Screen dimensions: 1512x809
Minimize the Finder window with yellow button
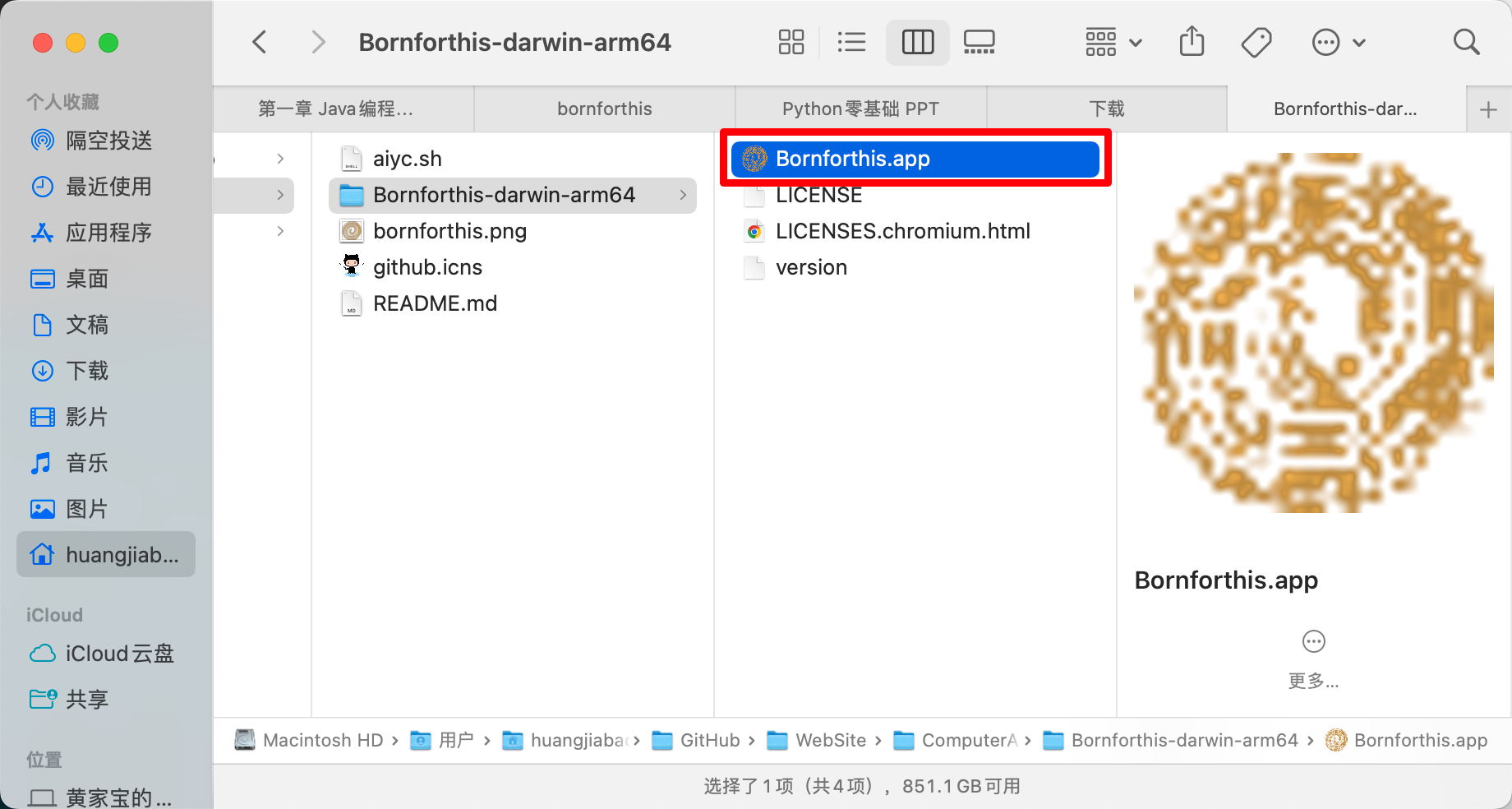76,43
